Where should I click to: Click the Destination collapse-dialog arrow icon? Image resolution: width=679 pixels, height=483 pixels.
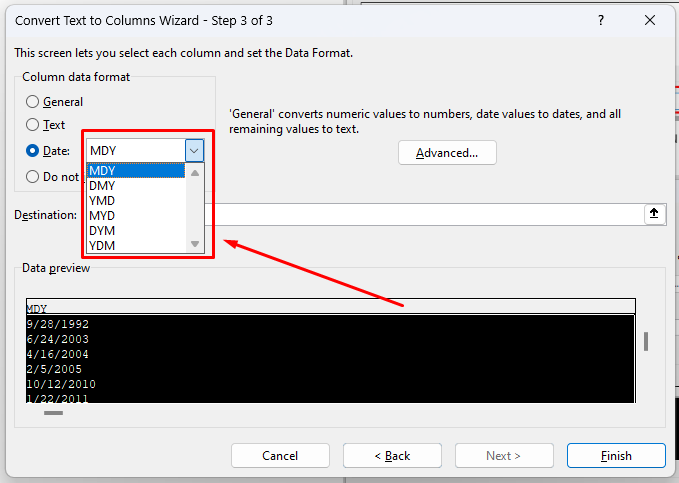[654, 214]
